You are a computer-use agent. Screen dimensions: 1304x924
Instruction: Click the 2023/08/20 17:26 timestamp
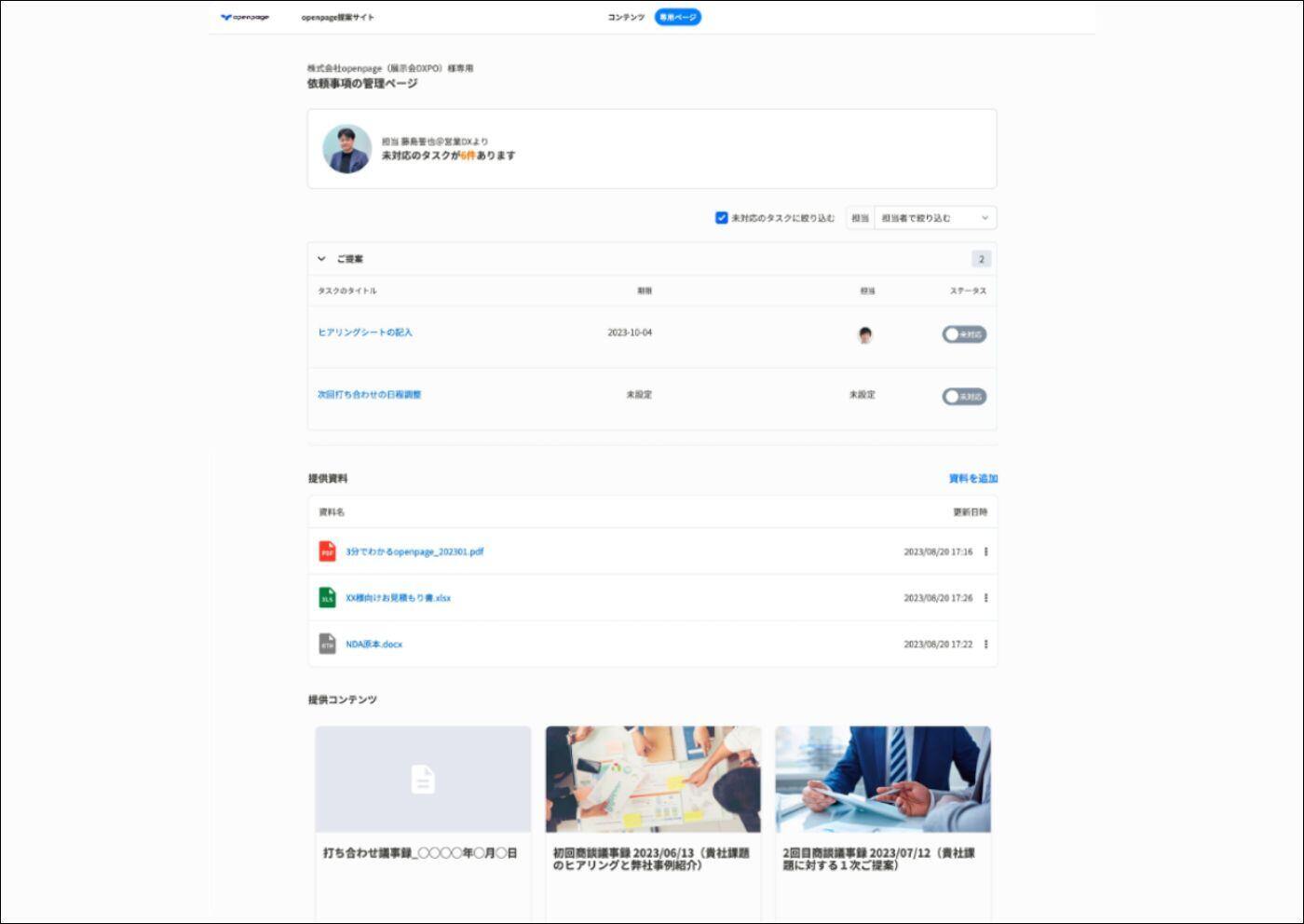pyautogui.click(x=938, y=598)
